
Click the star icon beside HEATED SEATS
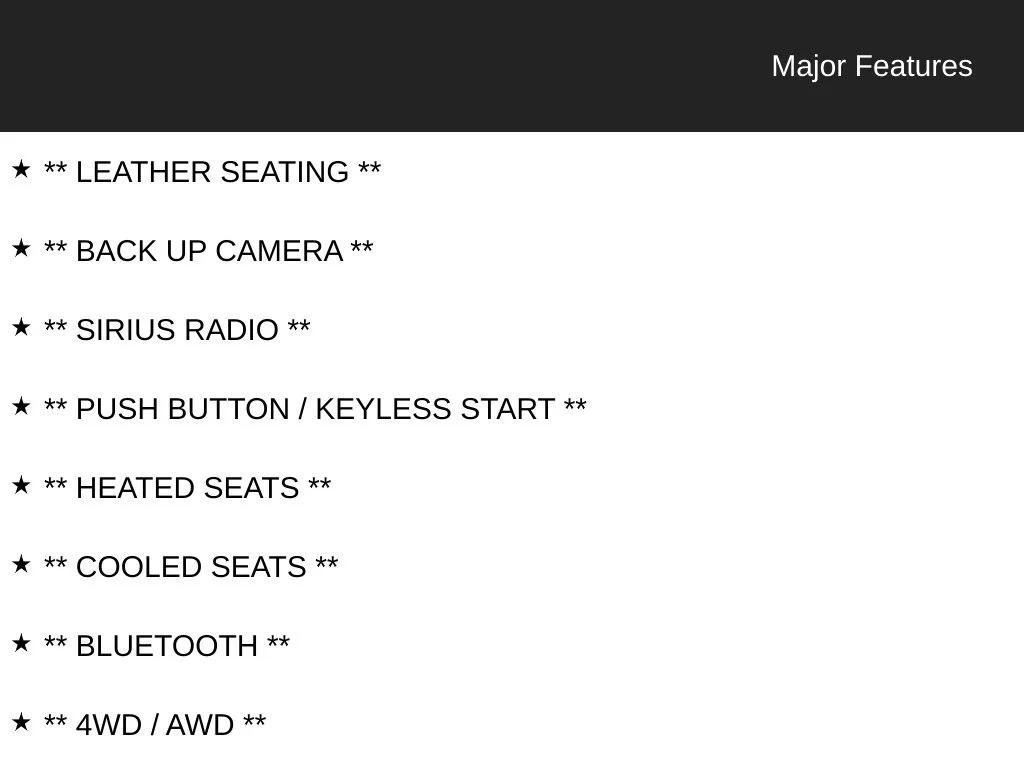pyautogui.click(x=21, y=486)
